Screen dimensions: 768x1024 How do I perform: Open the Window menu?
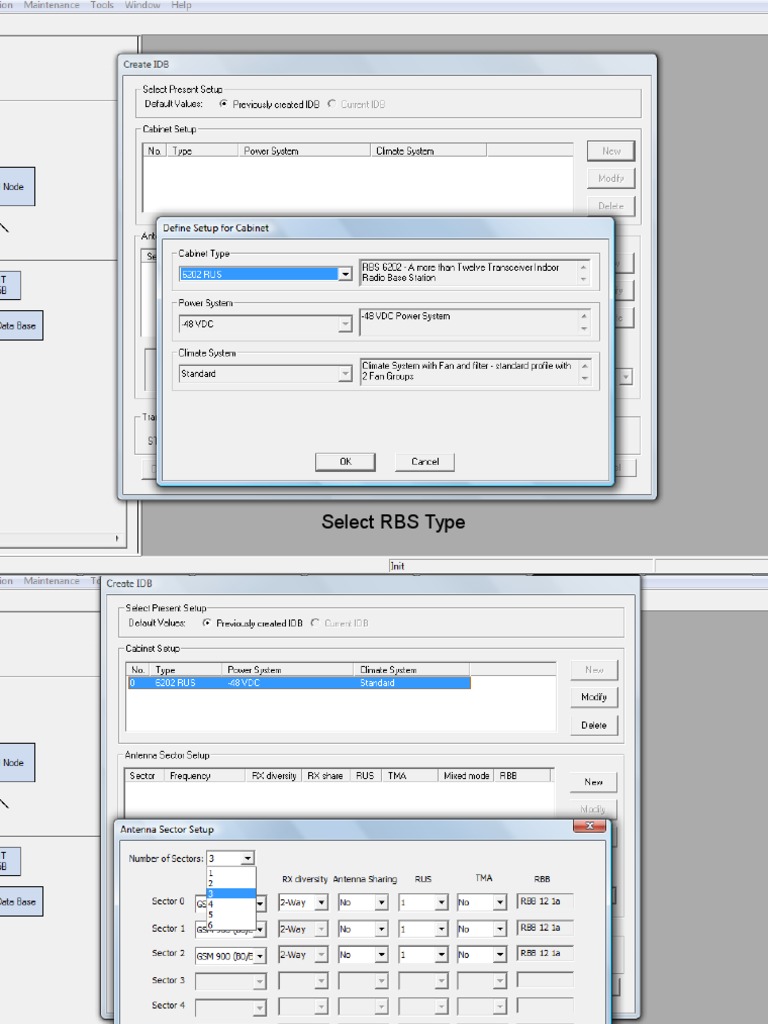click(x=142, y=5)
